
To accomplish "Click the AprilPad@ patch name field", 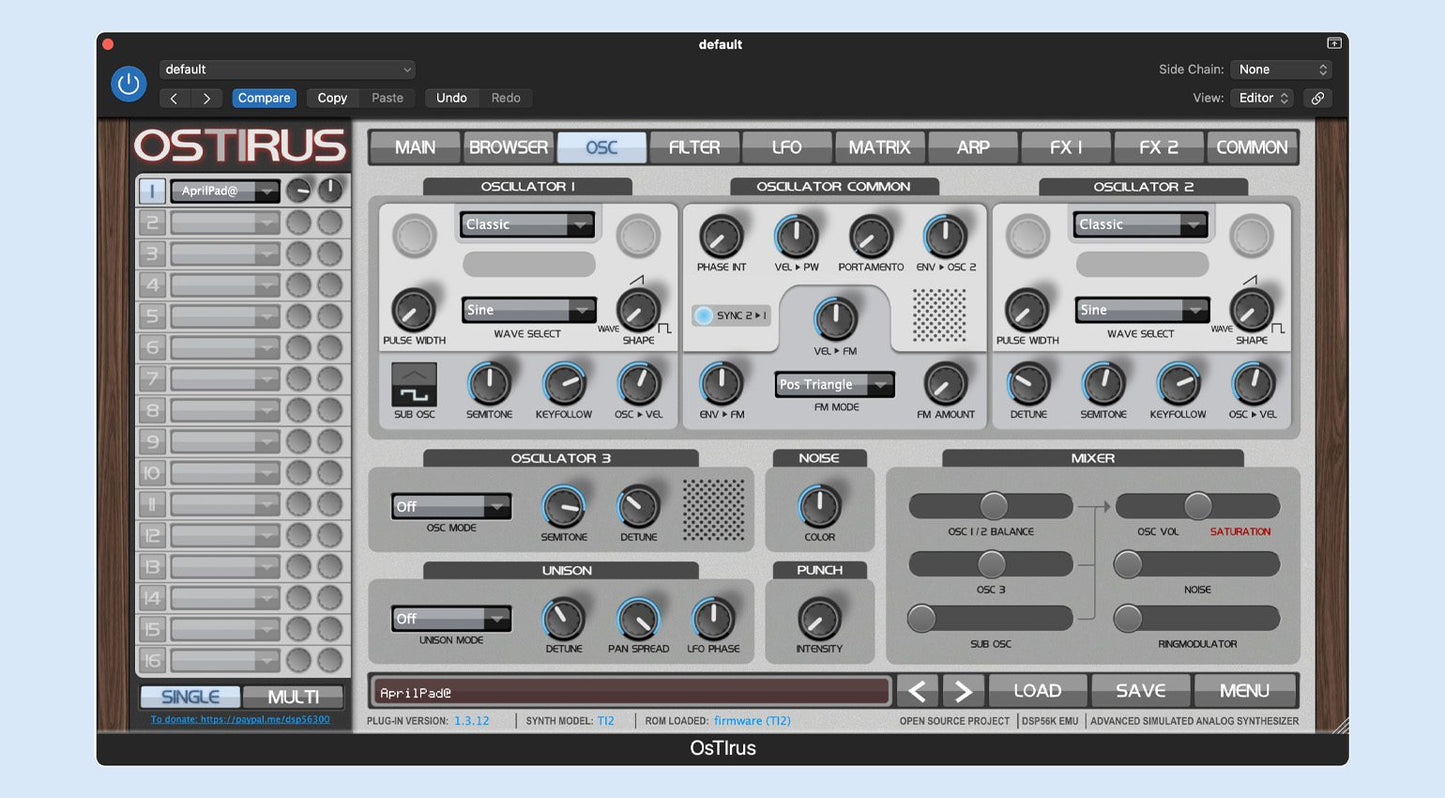I will pos(630,692).
